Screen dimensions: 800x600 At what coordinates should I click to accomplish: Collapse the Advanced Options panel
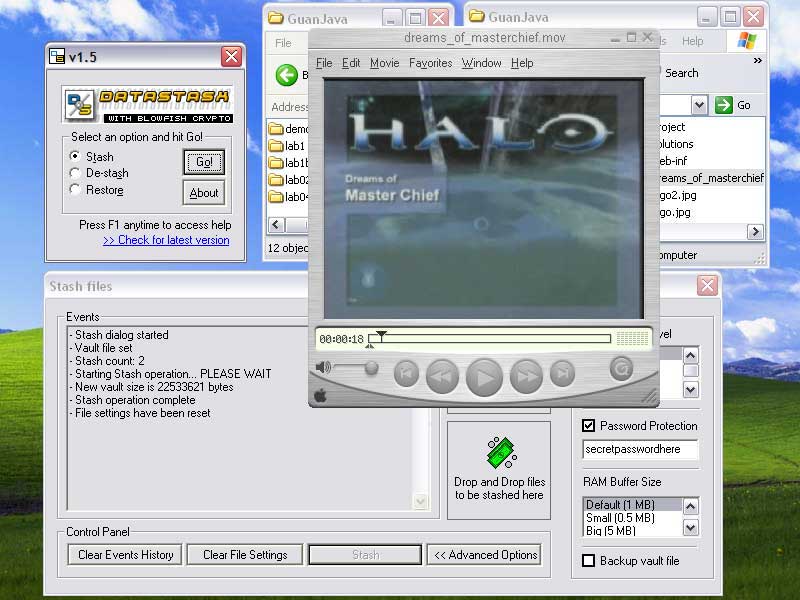(x=485, y=555)
